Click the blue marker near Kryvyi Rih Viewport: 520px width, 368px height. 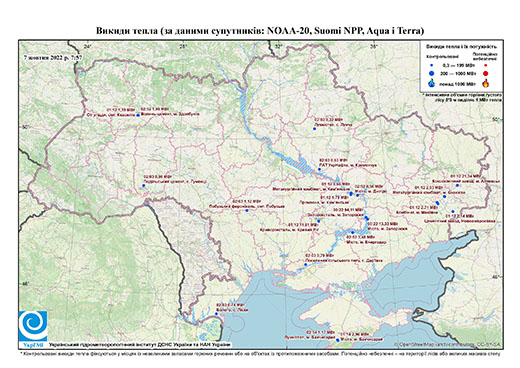click(x=319, y=221)
